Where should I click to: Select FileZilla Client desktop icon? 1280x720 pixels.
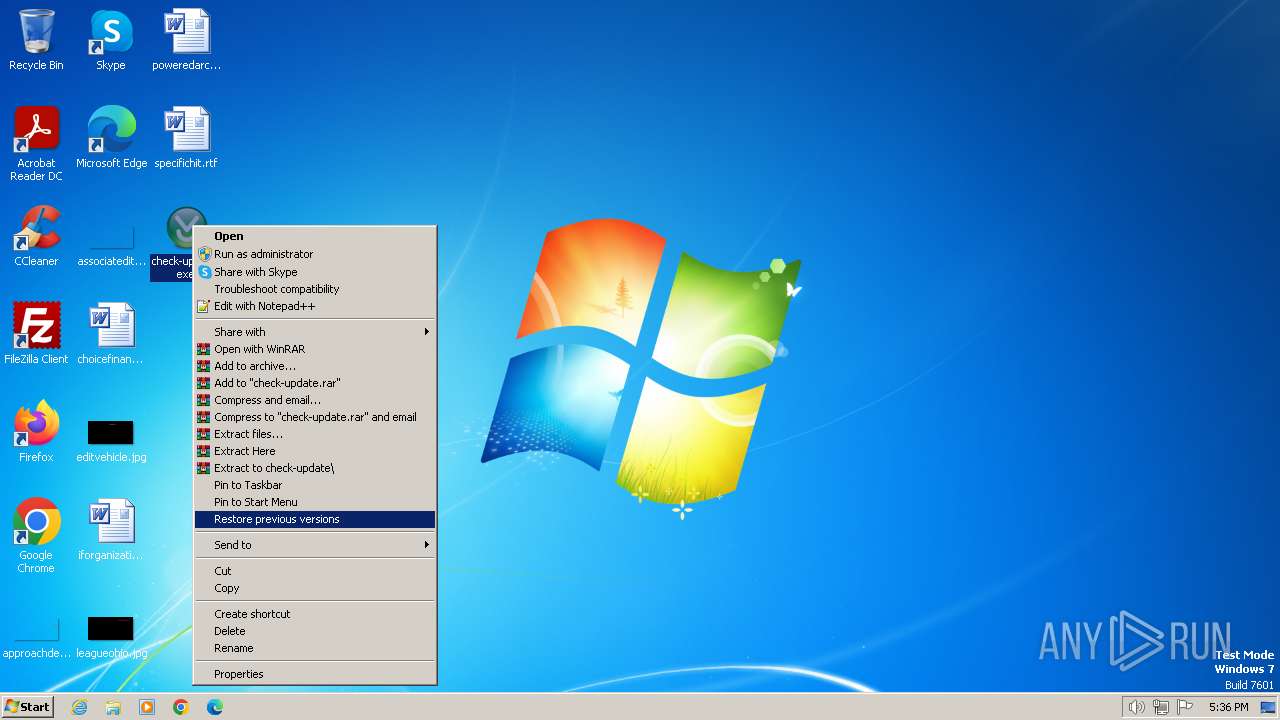pos(36,334)
